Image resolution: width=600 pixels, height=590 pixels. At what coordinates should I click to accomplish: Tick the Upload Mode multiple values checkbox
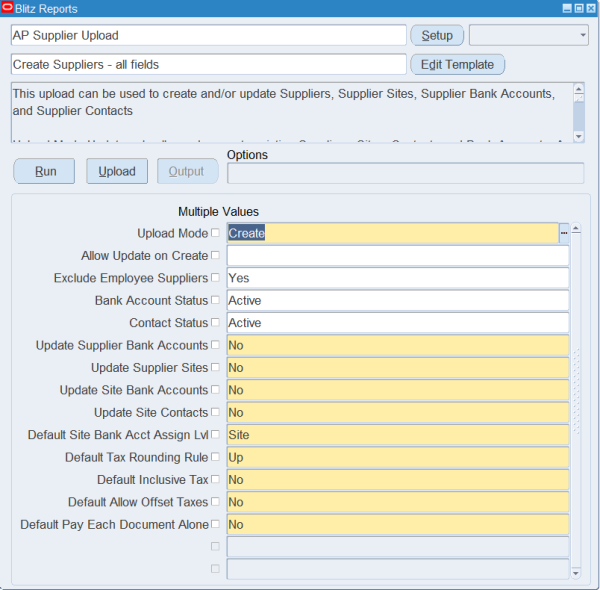coord(215,233)
